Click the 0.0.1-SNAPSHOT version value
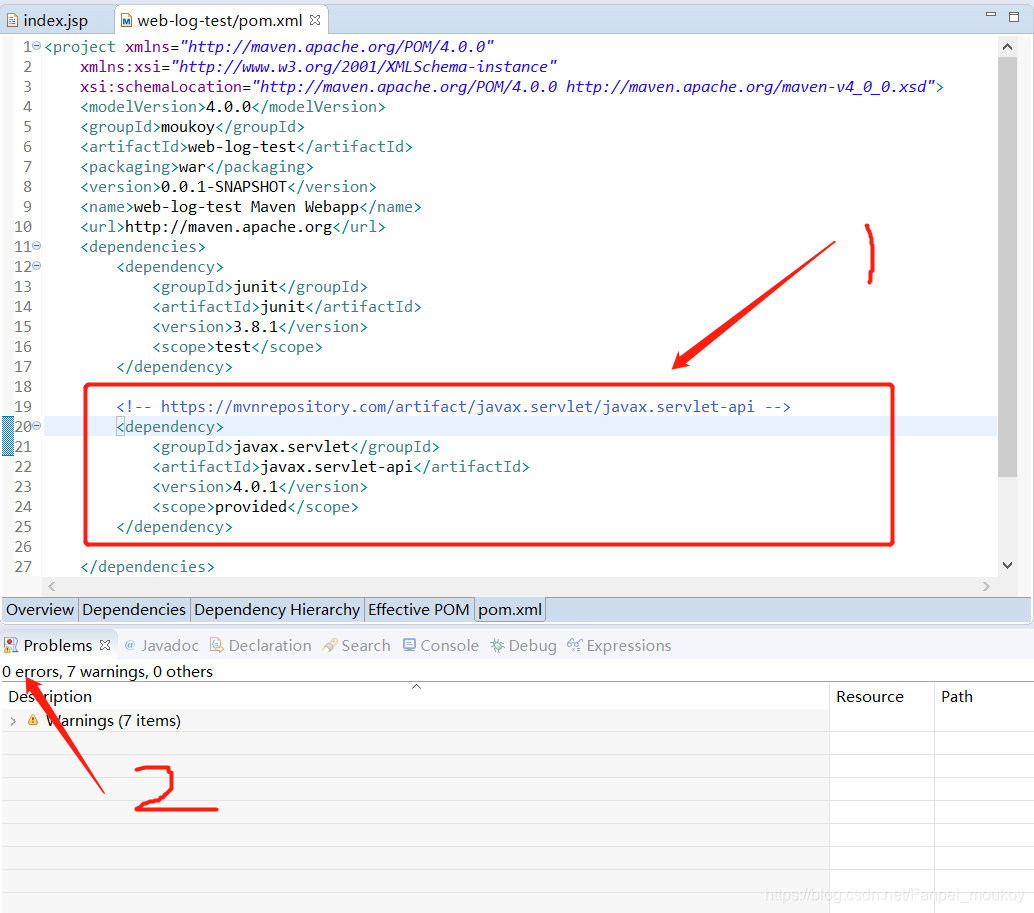 coord(224,187)
